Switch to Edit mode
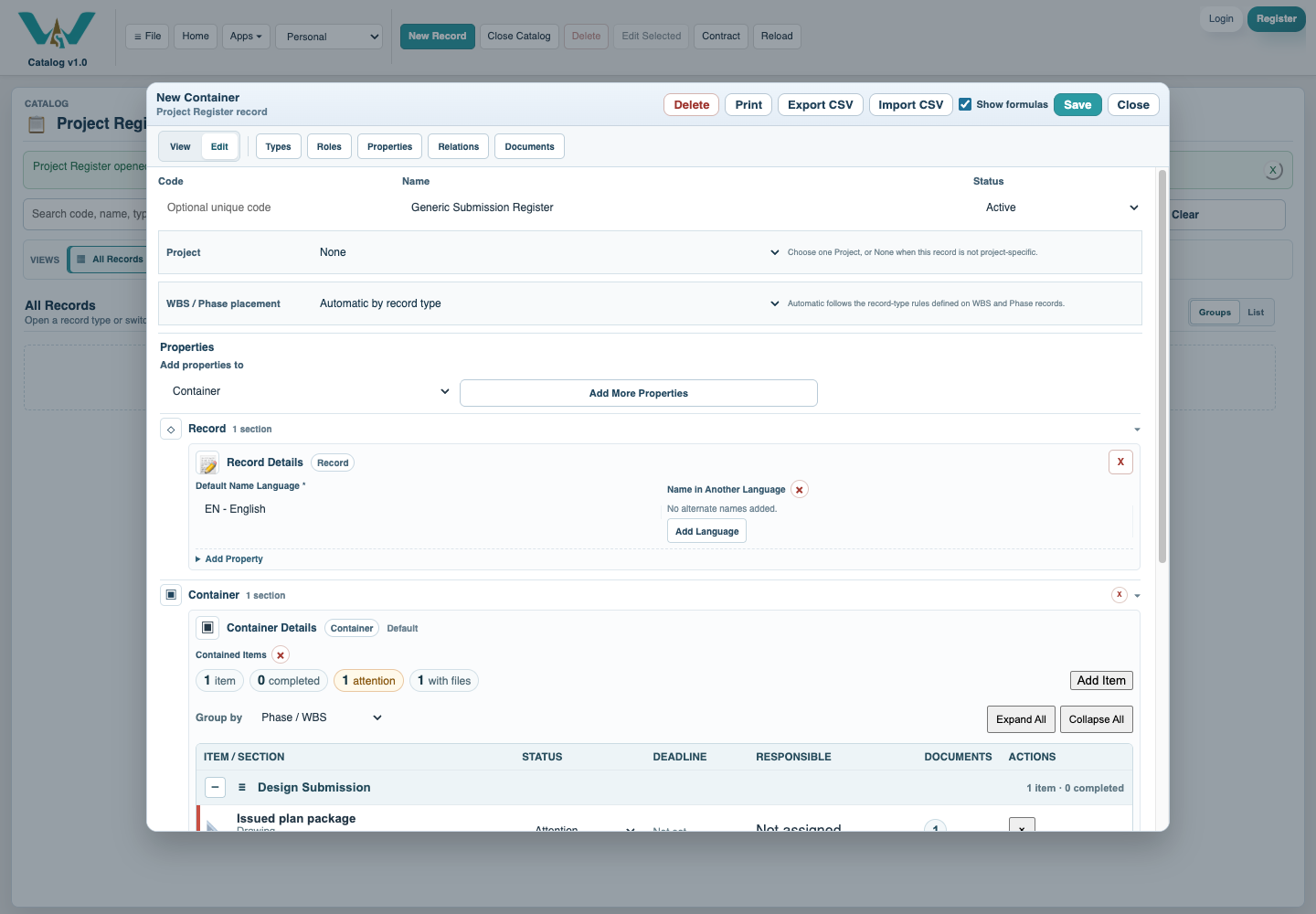Image resolution: width=1316 pixels, height=914 pixels. [x=219, y=147]
